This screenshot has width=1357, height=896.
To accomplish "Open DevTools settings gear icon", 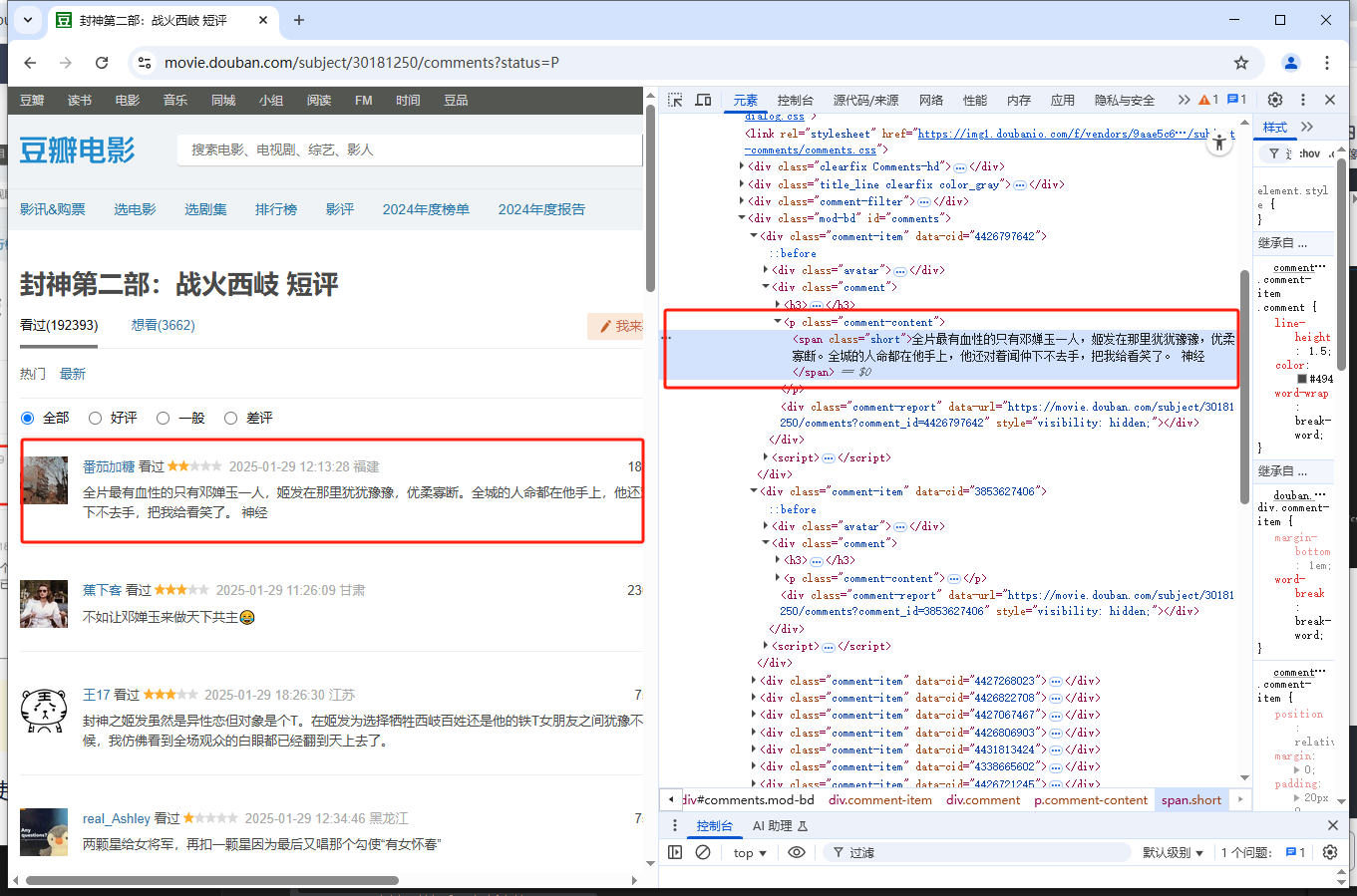I will pyautogui.click(x=1275, y=100).
